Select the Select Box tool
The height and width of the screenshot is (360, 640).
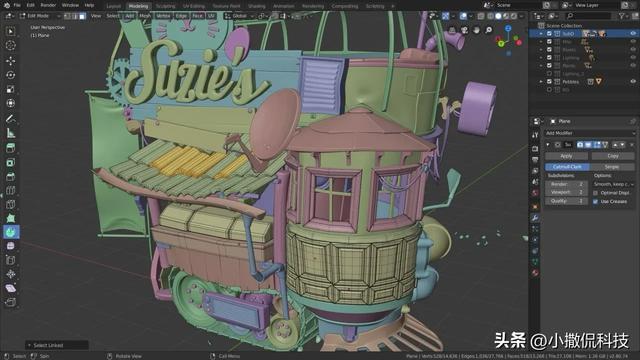[11, 31]
